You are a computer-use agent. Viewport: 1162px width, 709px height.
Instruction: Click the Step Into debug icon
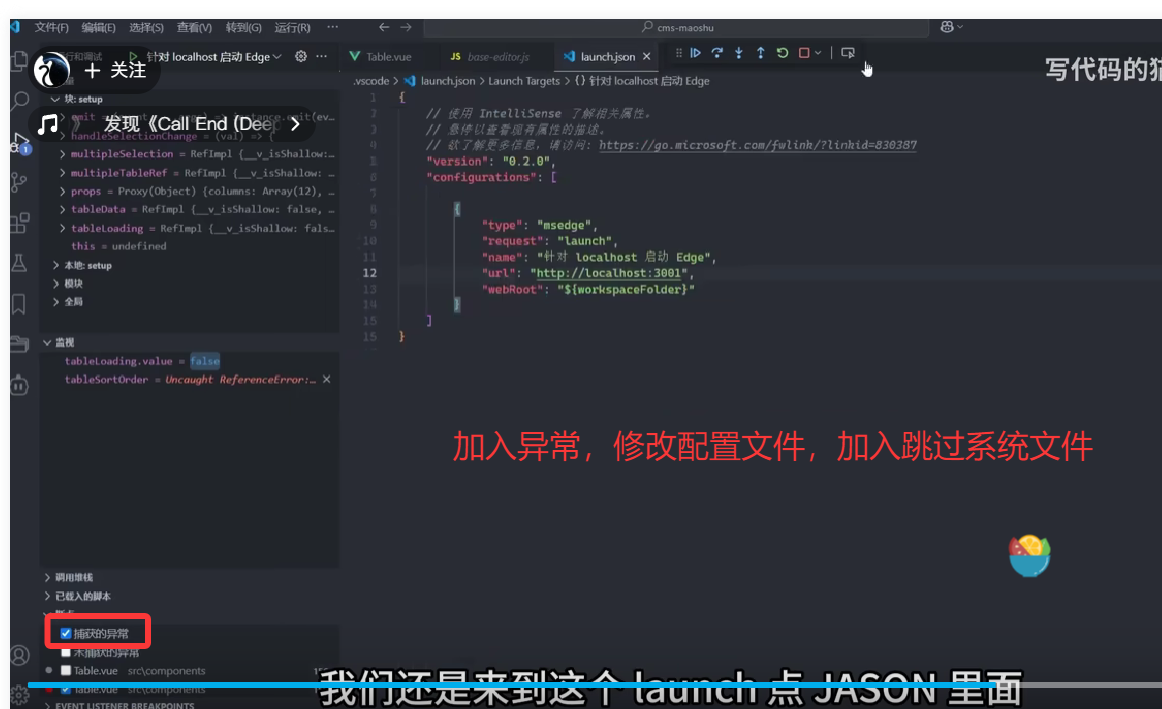click(739, 53)
